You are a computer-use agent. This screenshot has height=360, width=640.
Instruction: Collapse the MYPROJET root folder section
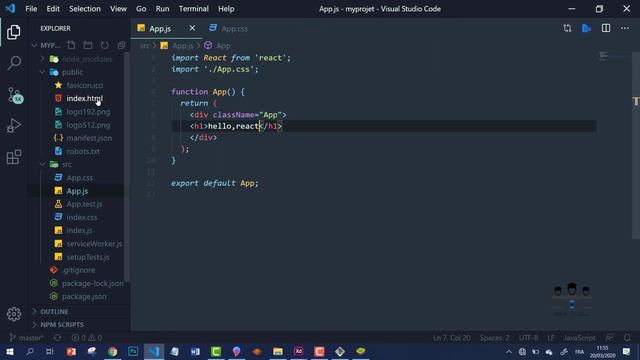(x=46, y=45)
